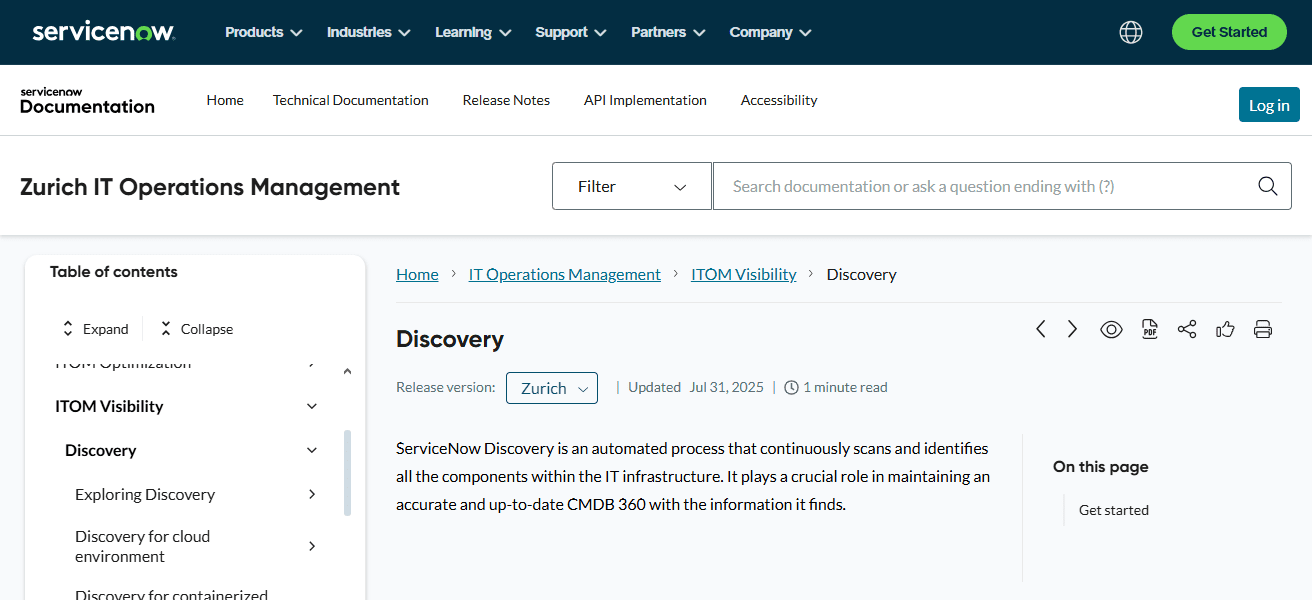Select Technical Documentation nav item
1312x600 pixels.
click(351, 100)
